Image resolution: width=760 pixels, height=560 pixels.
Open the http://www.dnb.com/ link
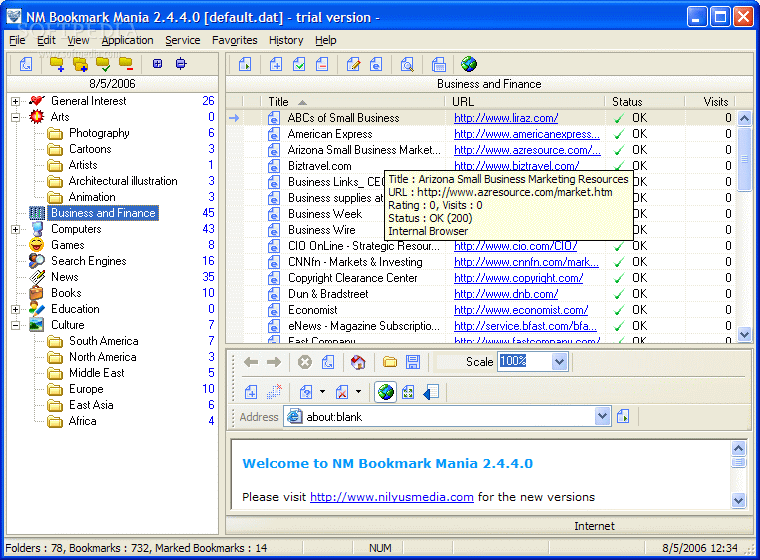(506, 294)
